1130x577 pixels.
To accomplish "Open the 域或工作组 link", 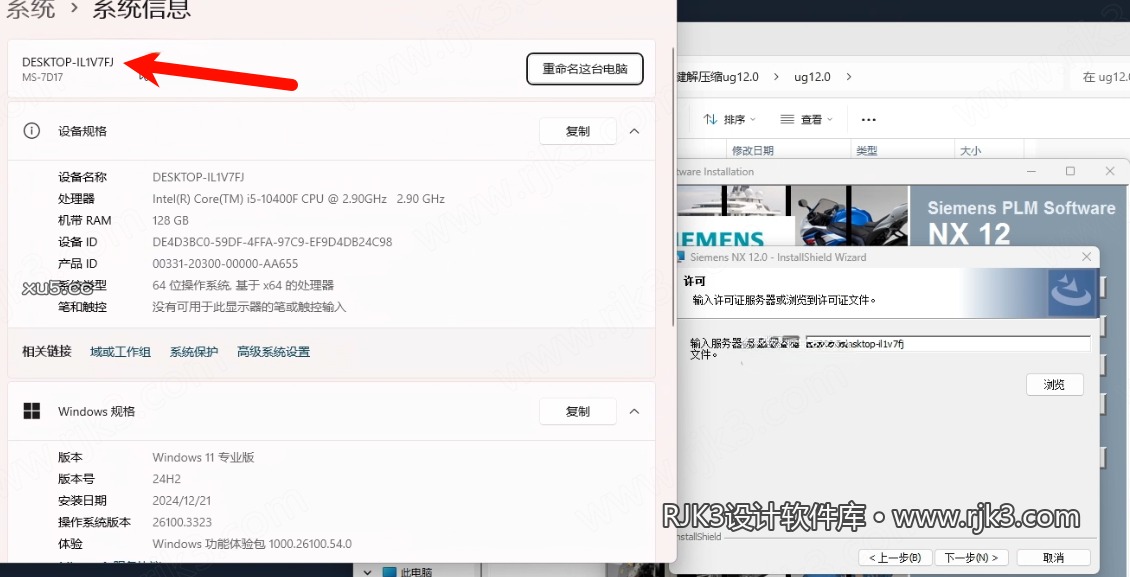I will coord(120,352).
